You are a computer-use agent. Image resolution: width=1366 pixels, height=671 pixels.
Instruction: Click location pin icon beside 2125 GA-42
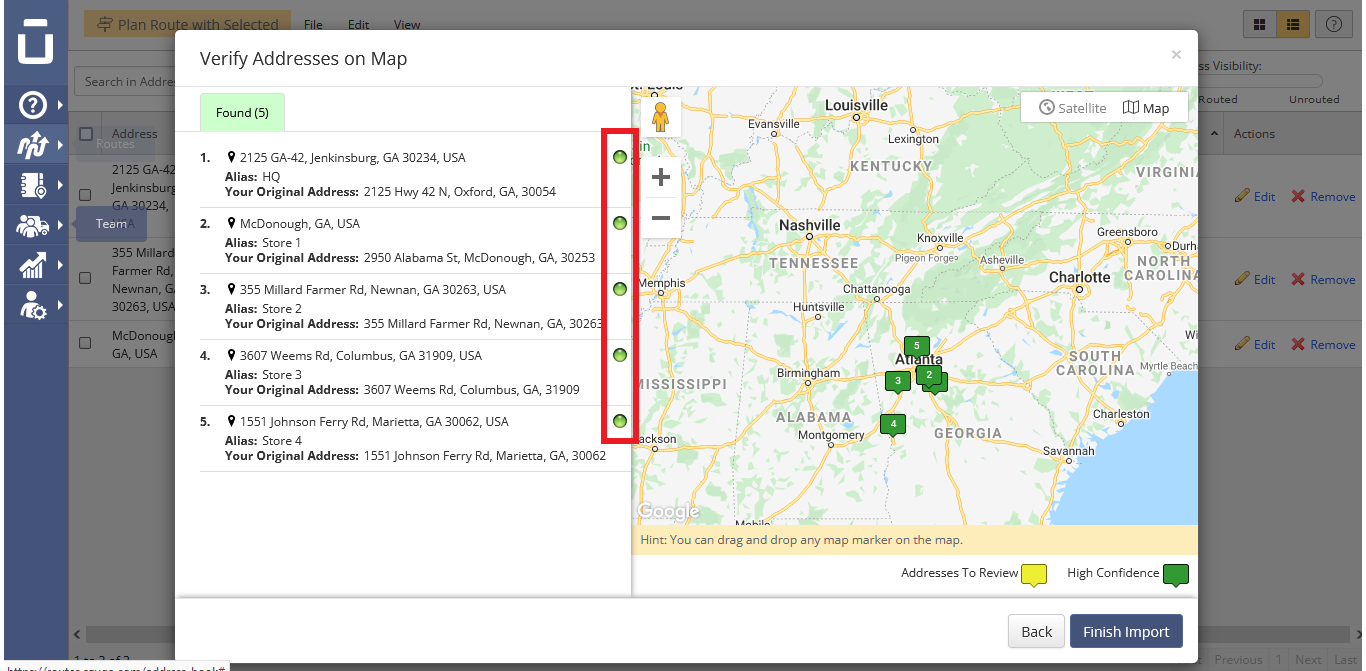tap(232, 157)
